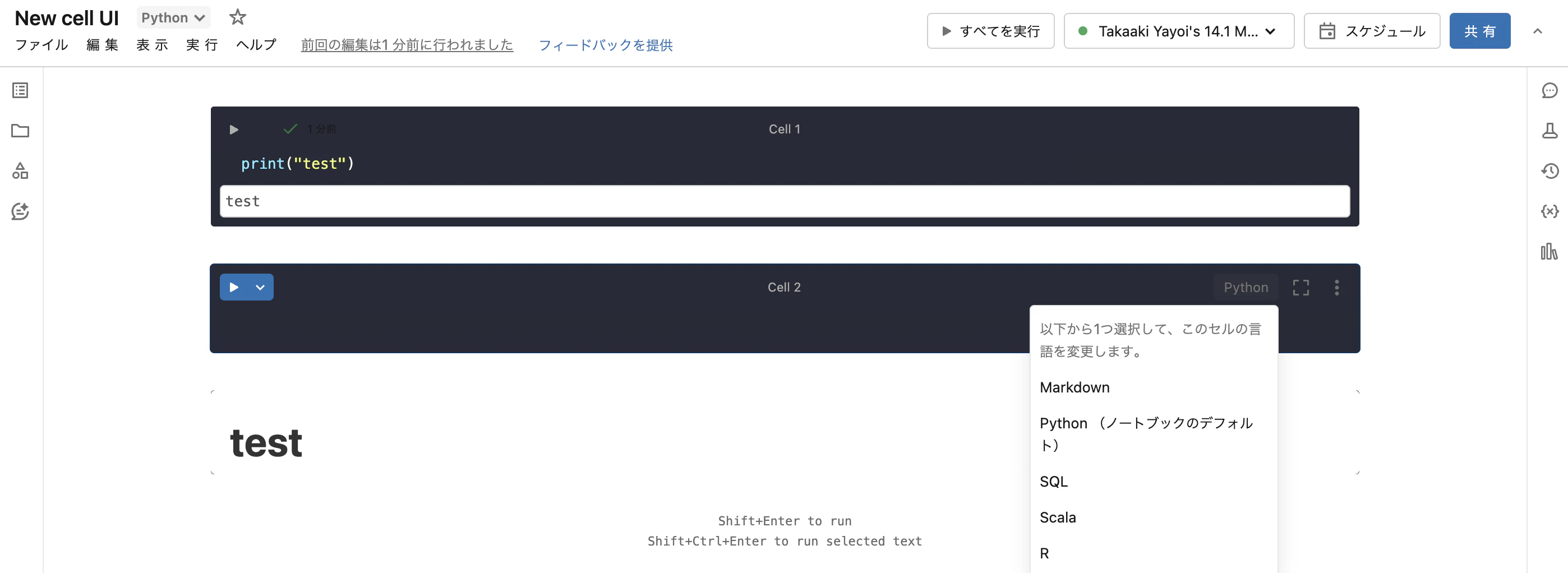Expand Cell 2 to fullscreen view

1301,287
